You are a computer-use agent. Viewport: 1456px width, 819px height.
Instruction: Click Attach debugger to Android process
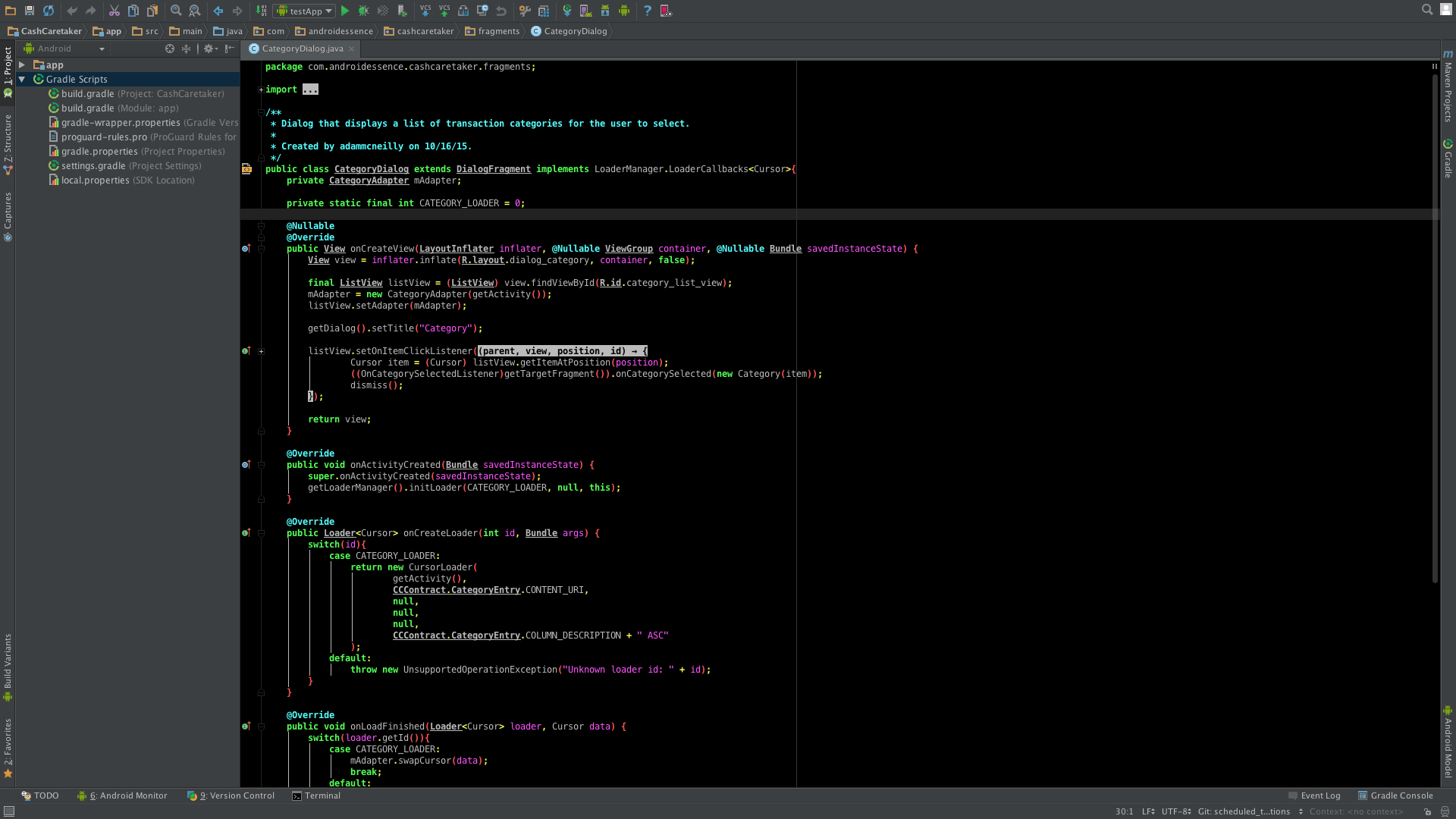pos(403,11)
